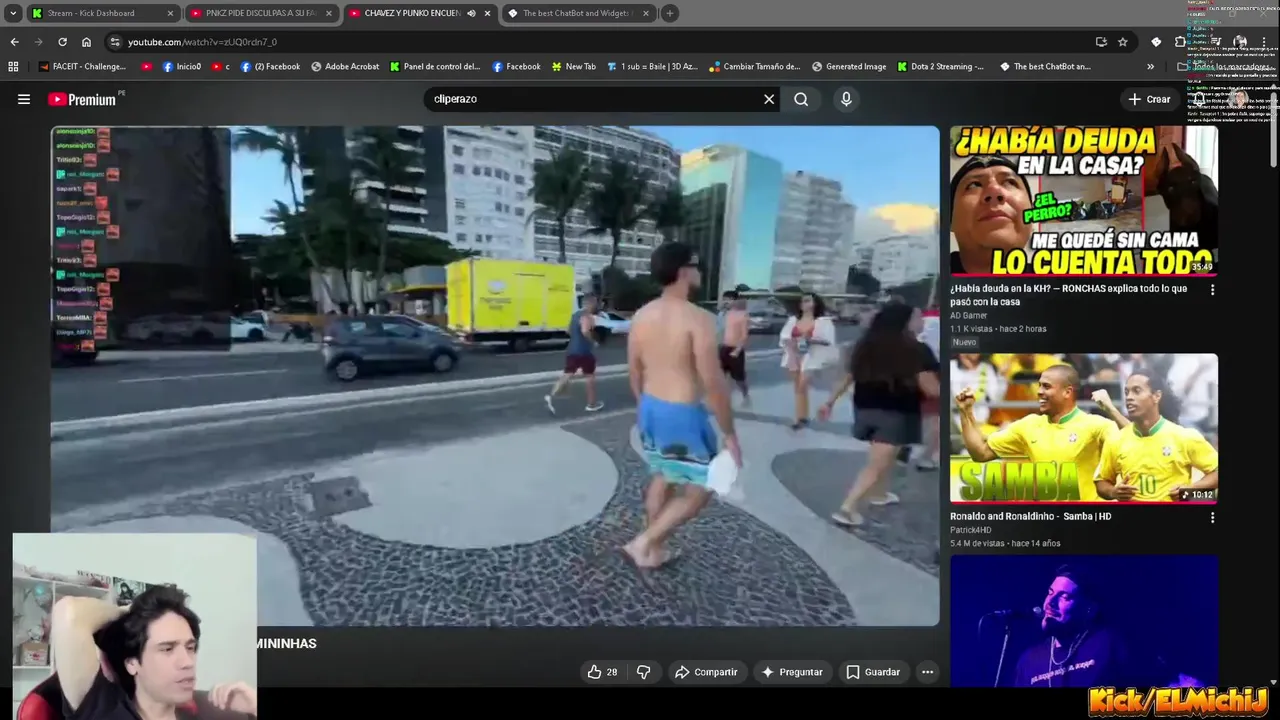Open the tab search dropdown

click(13, 13)
